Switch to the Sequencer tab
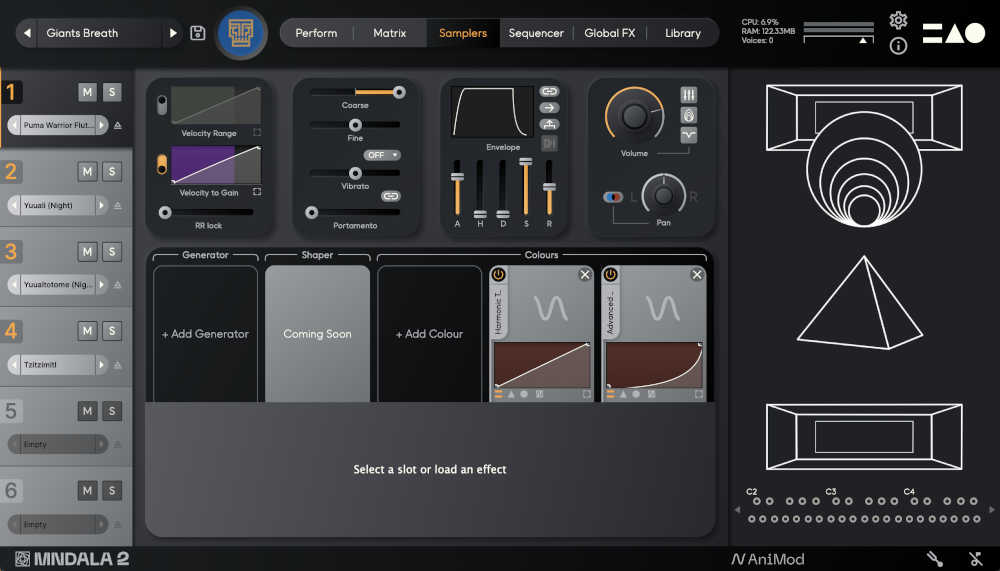Viewport: 1000px width, 571px height. click(536, 33)
